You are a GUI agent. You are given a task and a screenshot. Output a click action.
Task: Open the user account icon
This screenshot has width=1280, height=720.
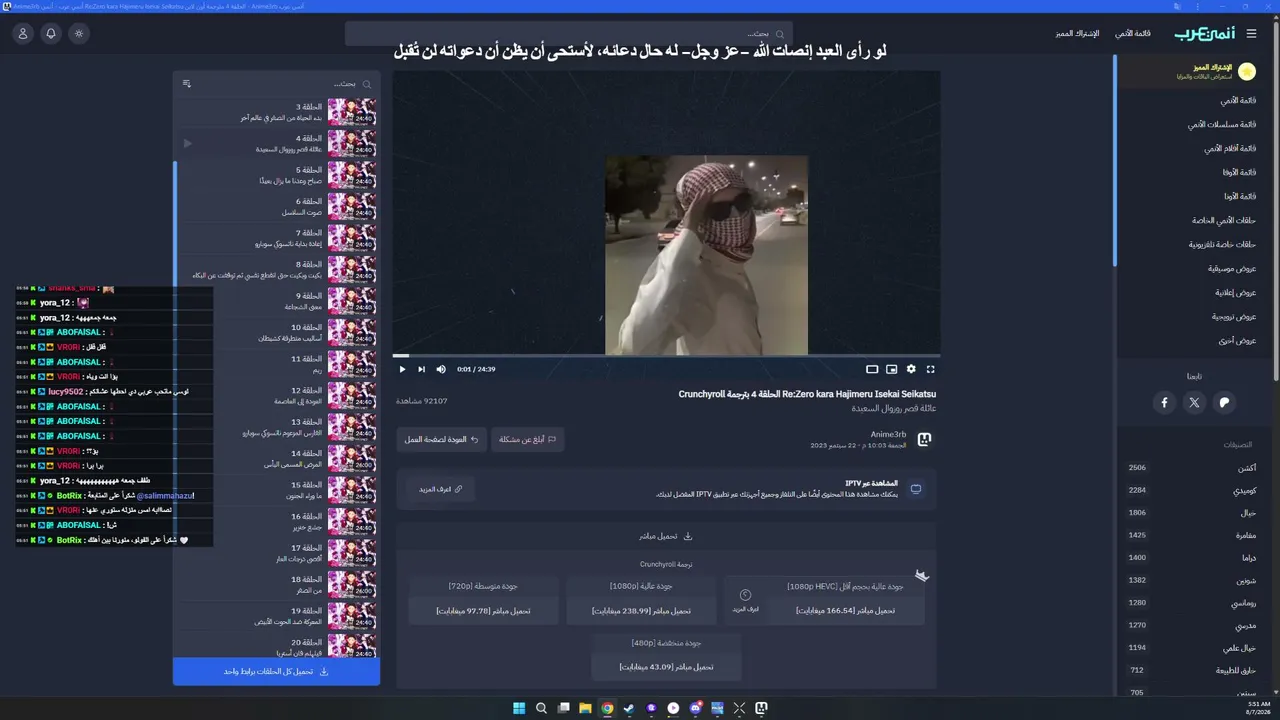(23, 33)
